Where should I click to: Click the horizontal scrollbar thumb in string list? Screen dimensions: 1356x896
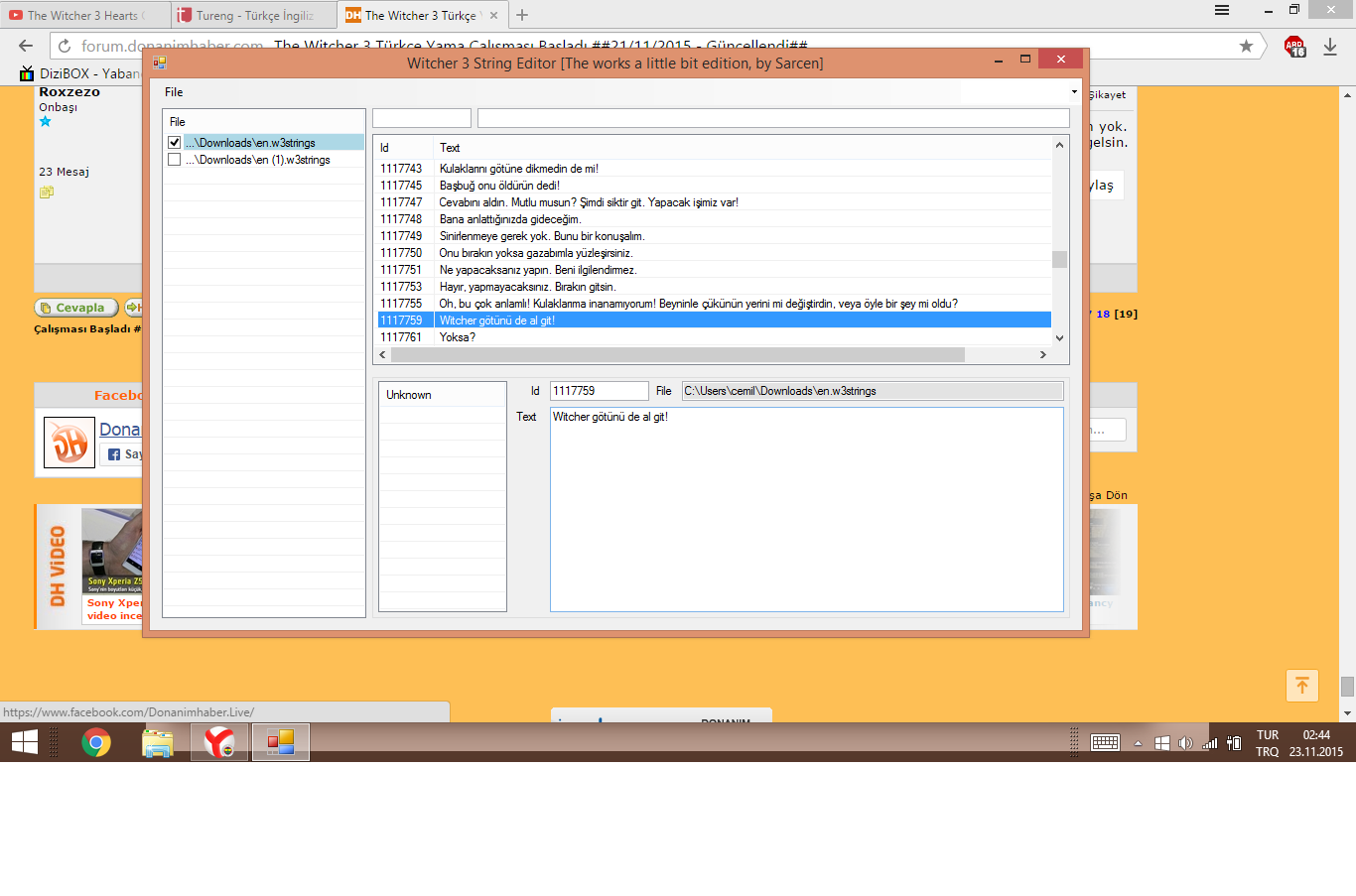tap(678, 354)
